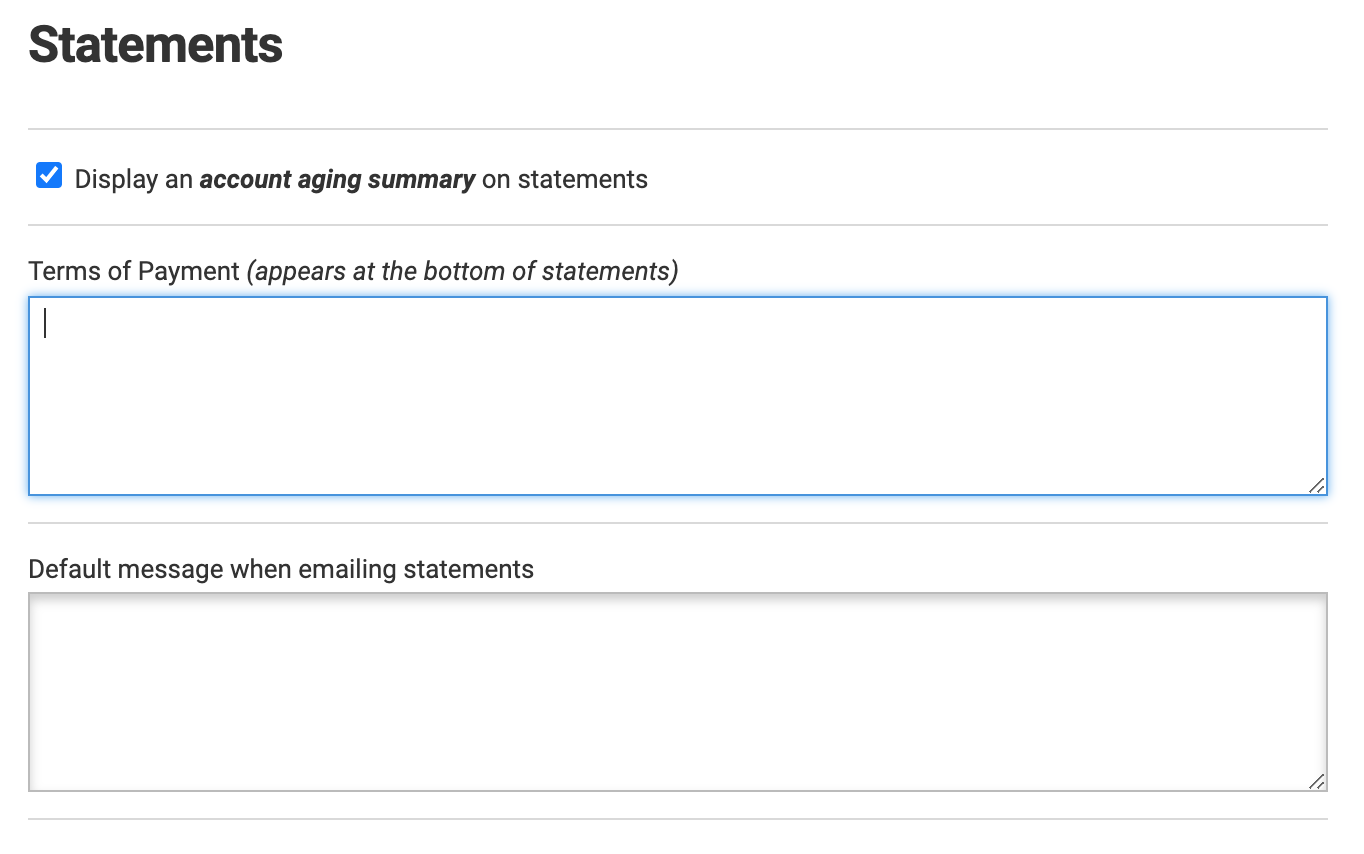Click the Display an account aging summary label
The width and height of the screenshot is (1364, 854).
360,179
